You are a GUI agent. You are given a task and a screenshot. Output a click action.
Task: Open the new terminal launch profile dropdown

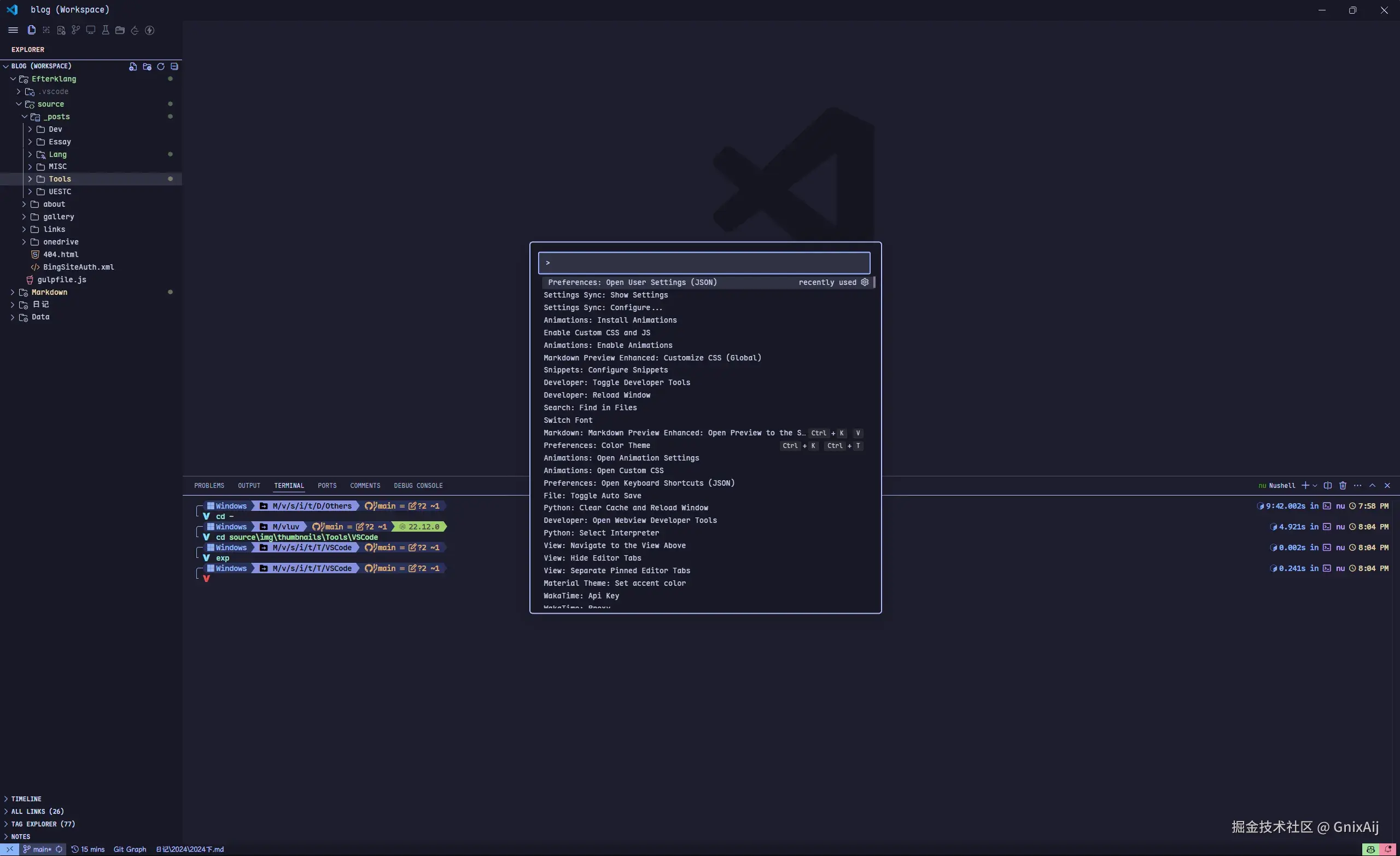(1315, 486)
